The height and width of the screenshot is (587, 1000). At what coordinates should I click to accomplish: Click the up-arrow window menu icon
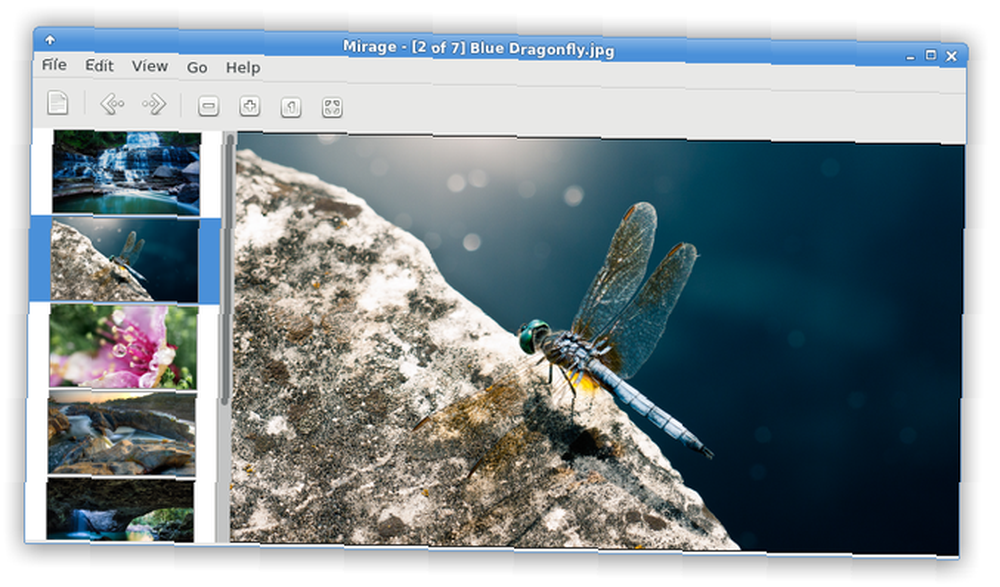pyautogui.click(x=50, y=40)
